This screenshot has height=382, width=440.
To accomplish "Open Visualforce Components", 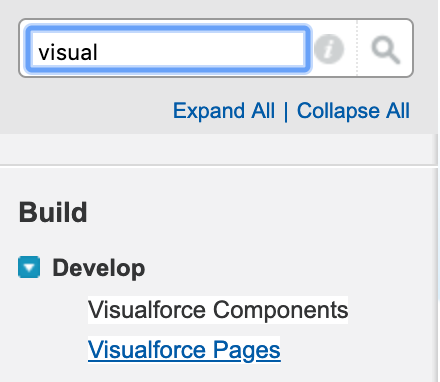I will point(218,310).
